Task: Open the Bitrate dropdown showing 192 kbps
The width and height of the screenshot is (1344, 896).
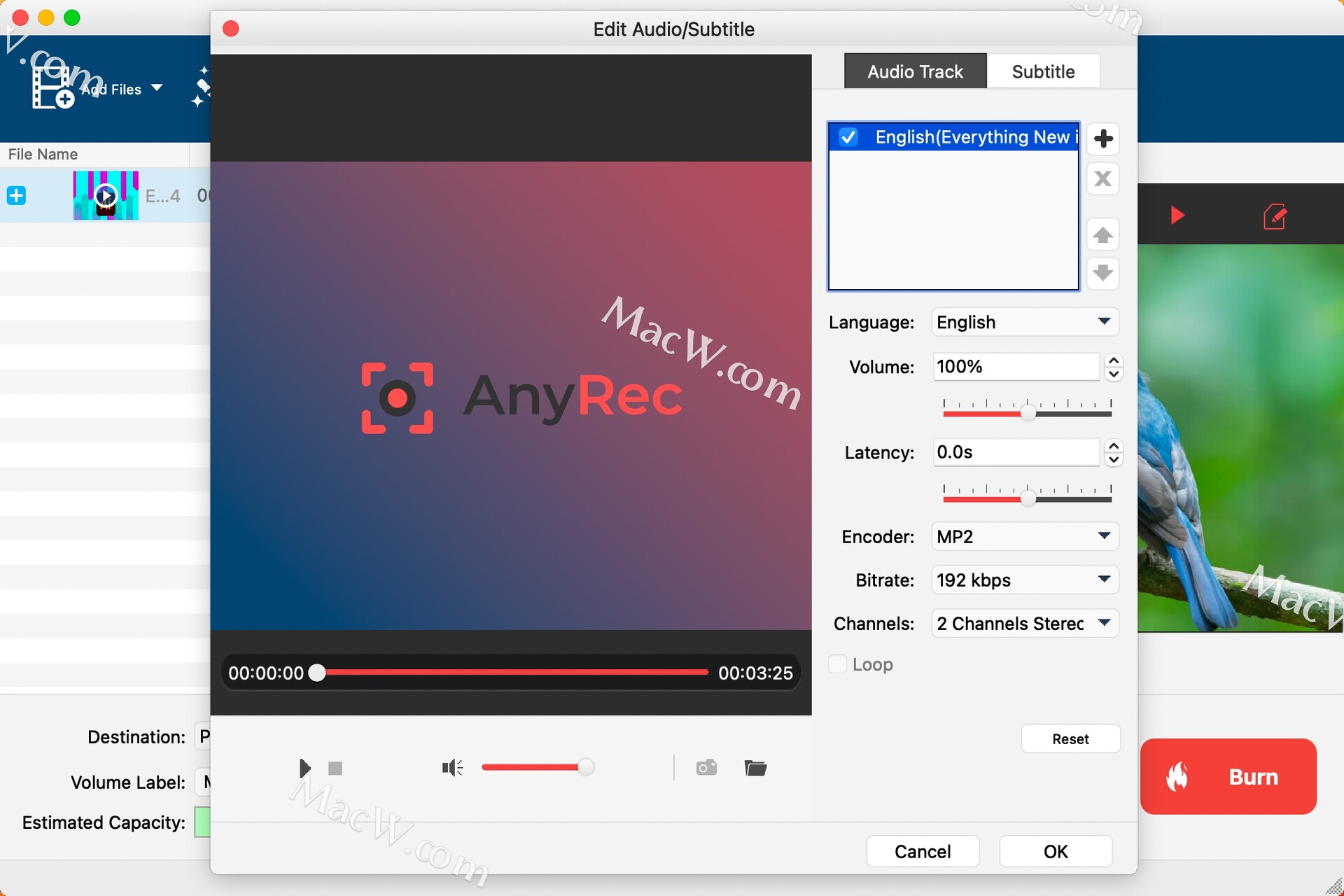Action: pos(1025,580)
